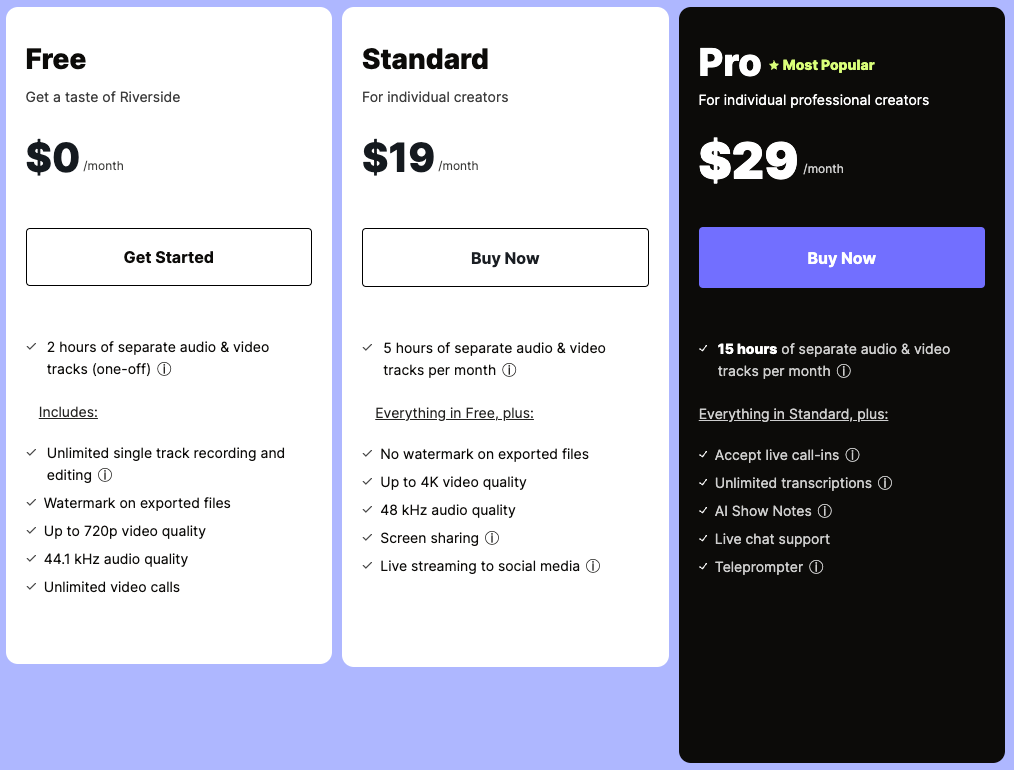Click the 'Includes:' underlined text
Viewport: 1014px width, 770px height.
(x=68, y=412)
